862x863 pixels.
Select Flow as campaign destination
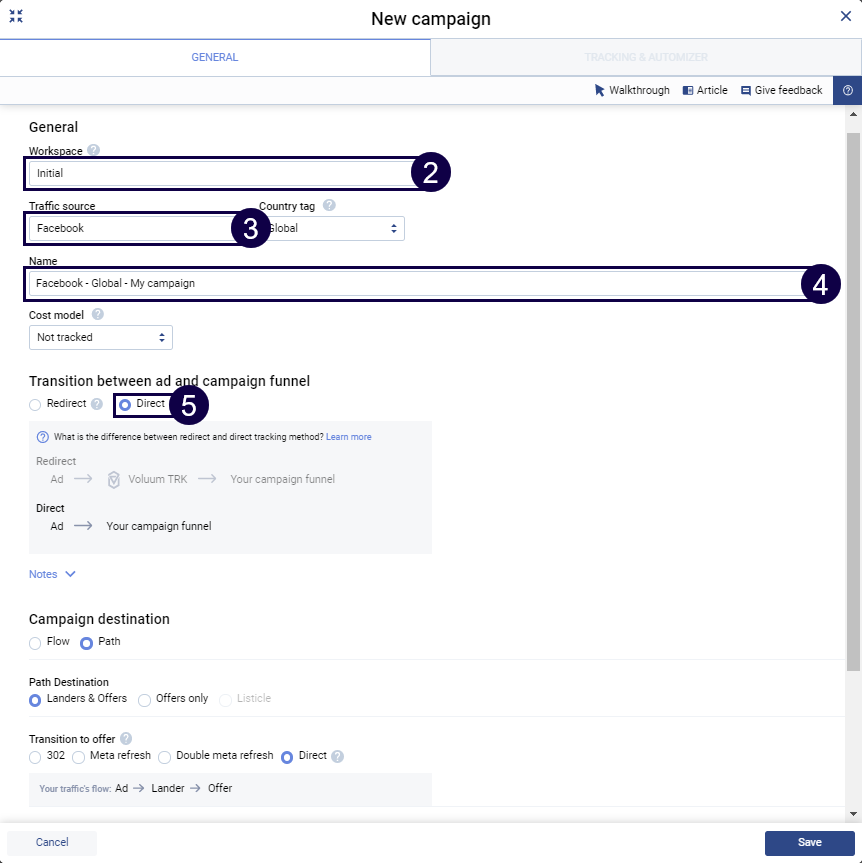click(x=36, y=642)
